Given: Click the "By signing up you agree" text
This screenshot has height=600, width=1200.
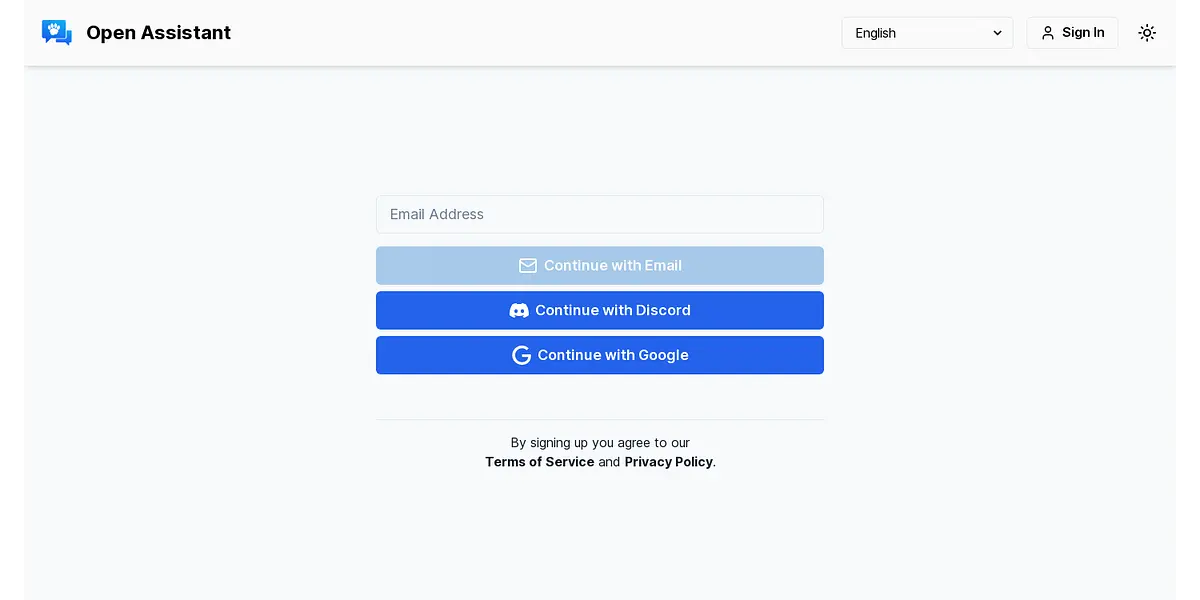Looking at the screenshot, I should click(x=600, y=442).
